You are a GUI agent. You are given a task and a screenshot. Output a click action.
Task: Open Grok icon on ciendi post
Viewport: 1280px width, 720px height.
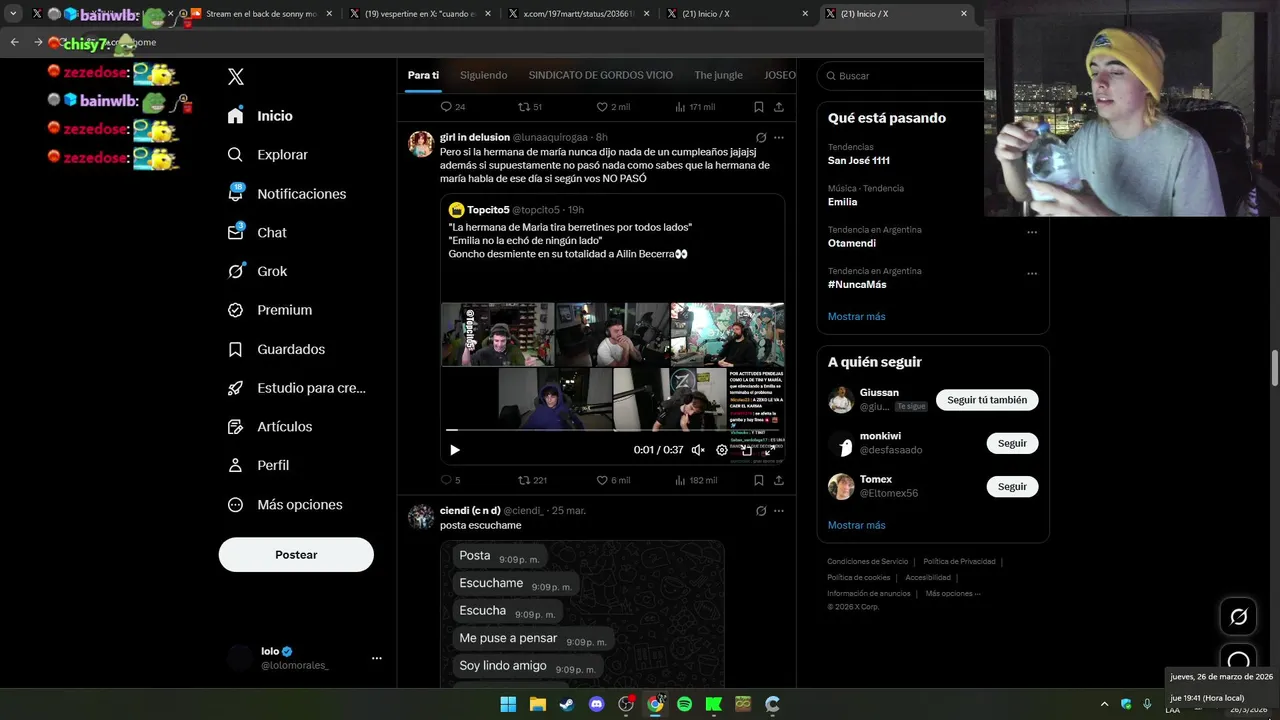(761, 511)
